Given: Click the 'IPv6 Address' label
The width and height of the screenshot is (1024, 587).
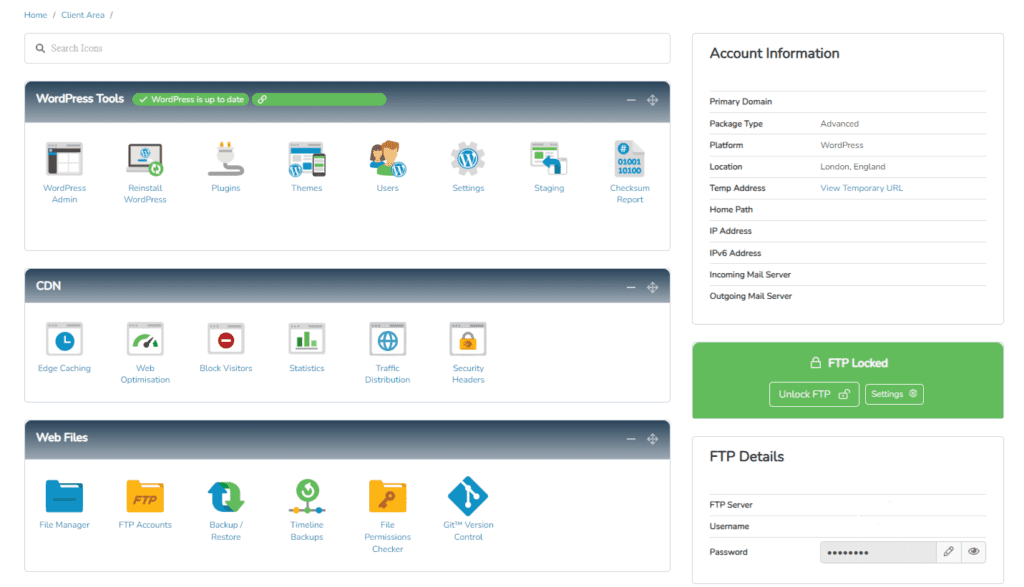Looking at the screenshot, I should point(735,253).
